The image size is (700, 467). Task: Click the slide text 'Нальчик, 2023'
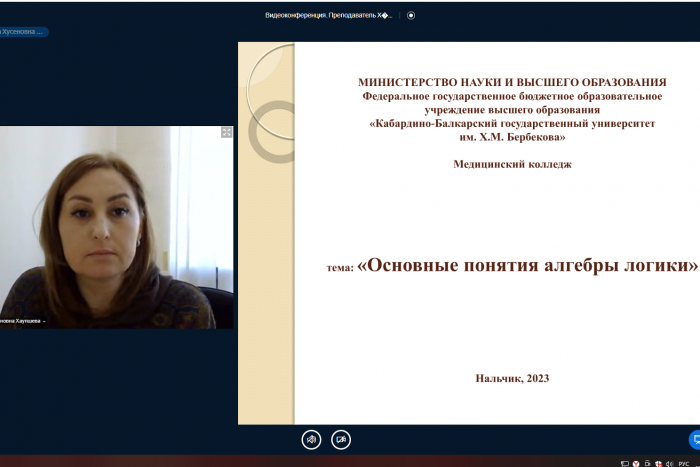(512, 379)
